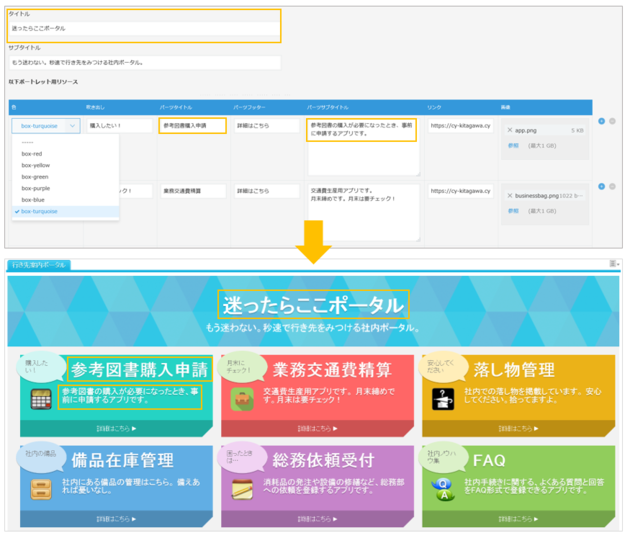Viewport: 630px width, 538px height.
Task: Click the タイトル input field
Action: point(145,28)
